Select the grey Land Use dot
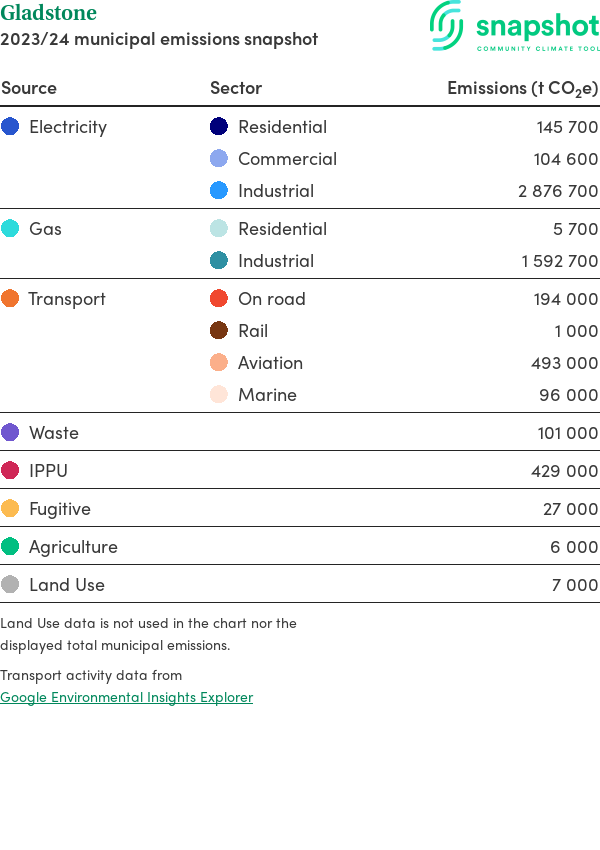Image resolution: width=600 pixels, height=850 pixels. [10, 585]
